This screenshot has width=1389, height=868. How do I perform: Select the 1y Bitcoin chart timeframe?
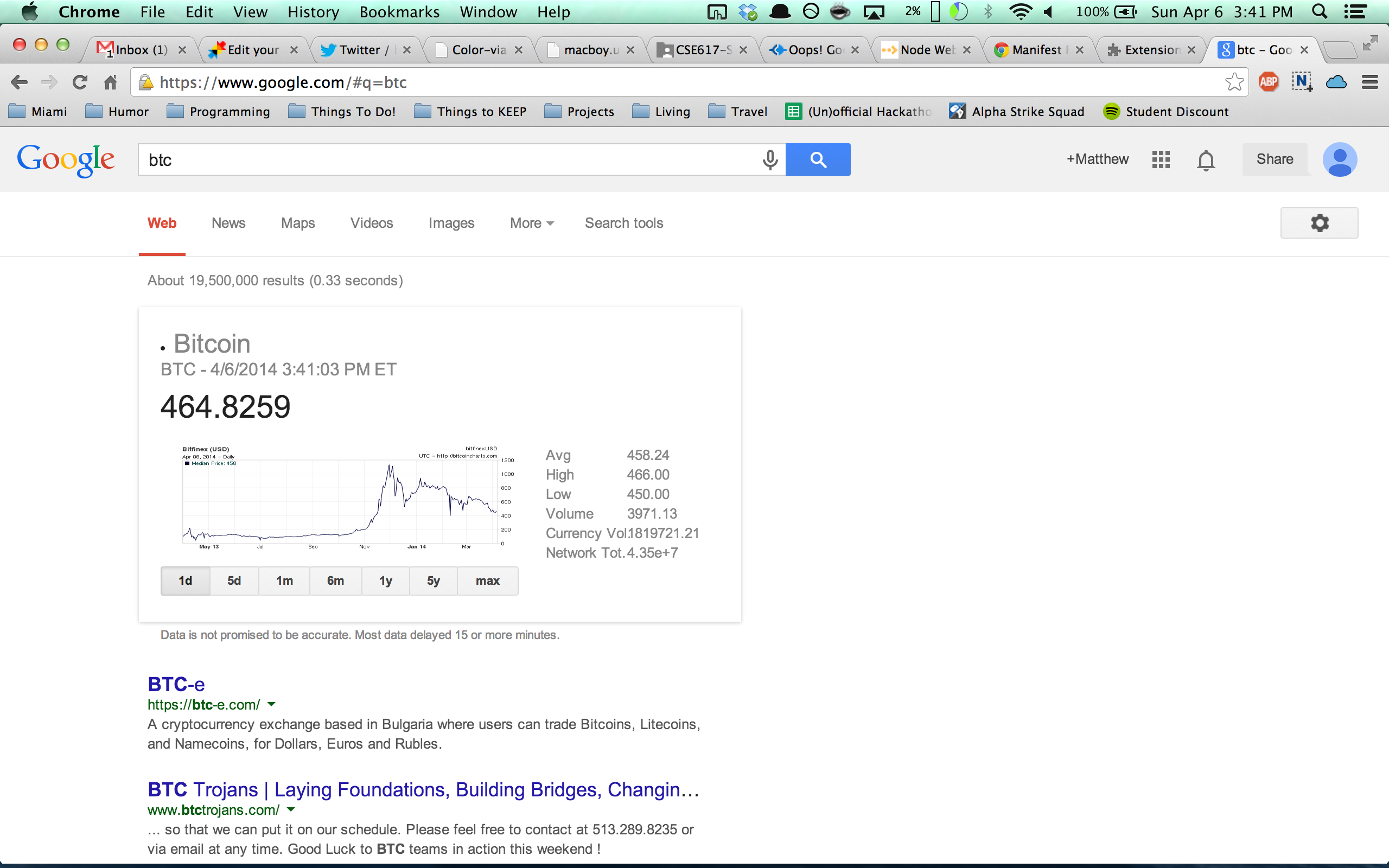(x=385, y=581)
